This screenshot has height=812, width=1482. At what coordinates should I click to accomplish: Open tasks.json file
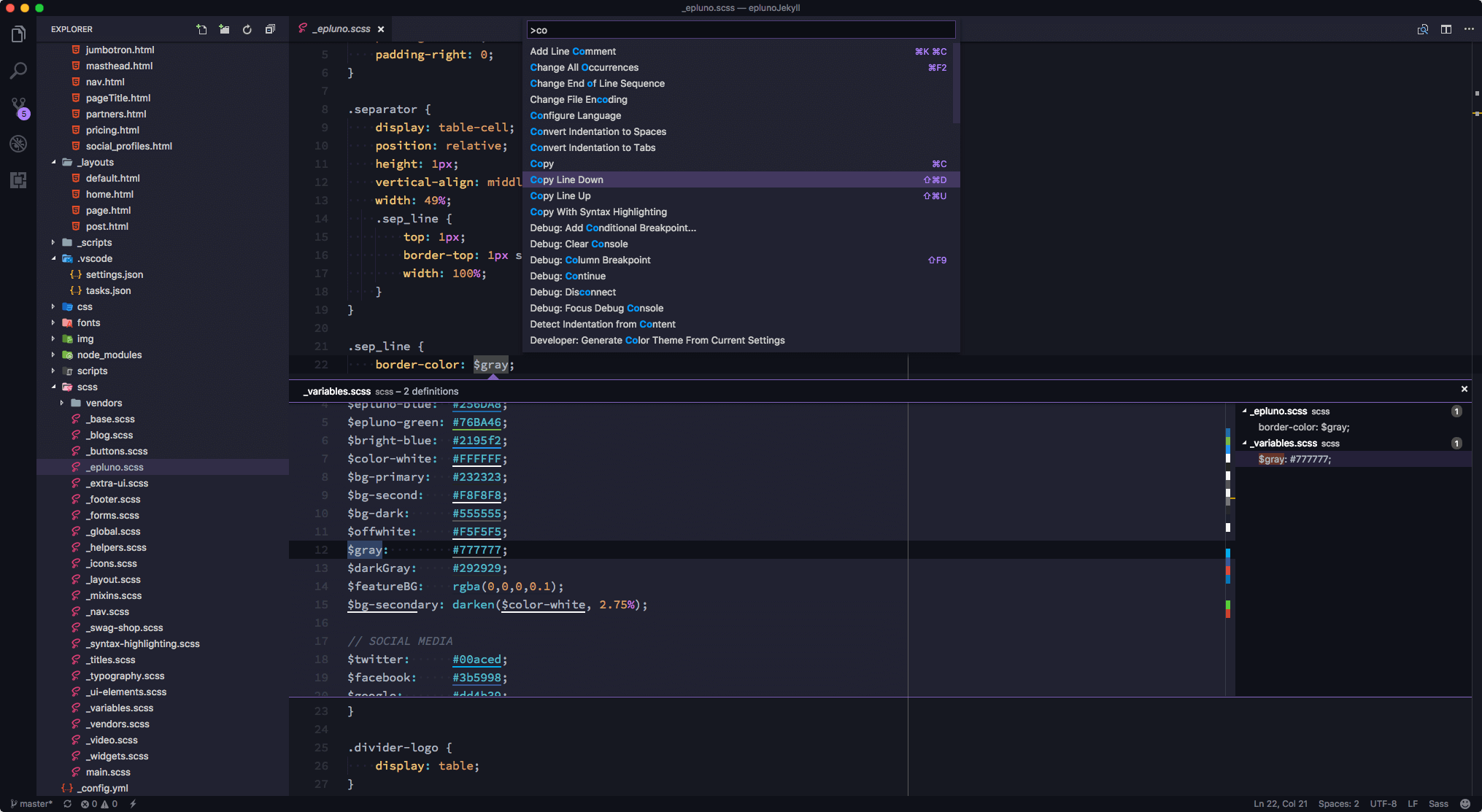(108, 290)
